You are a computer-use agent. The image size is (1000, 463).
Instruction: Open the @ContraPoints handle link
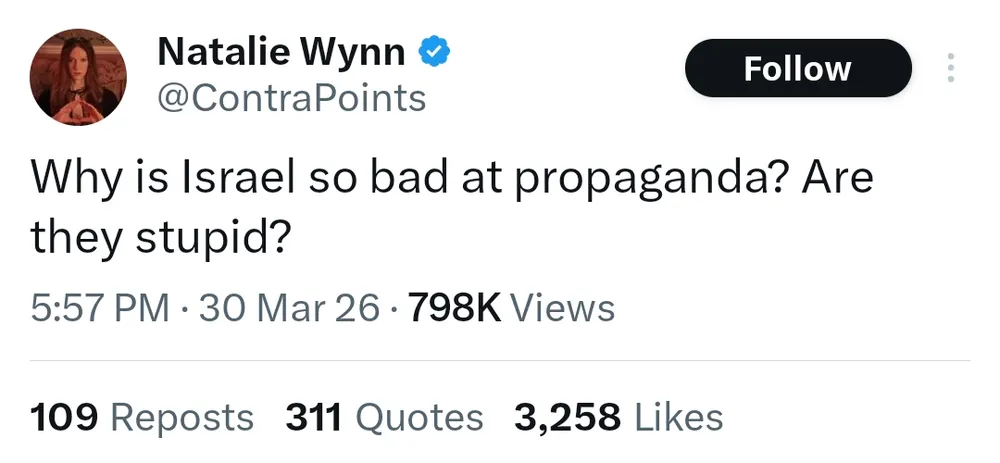(291, 98)
